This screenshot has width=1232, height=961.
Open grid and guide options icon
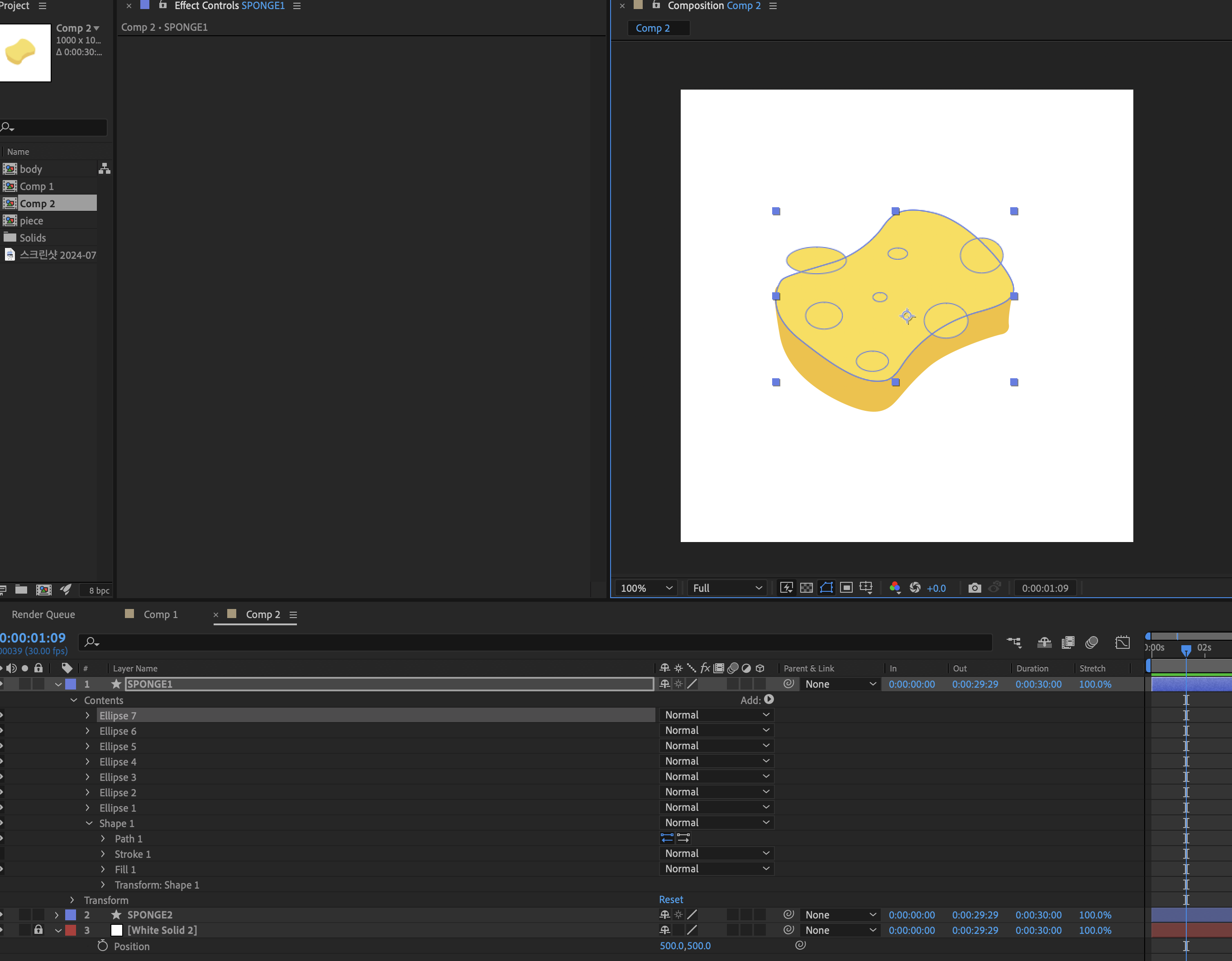866,588
